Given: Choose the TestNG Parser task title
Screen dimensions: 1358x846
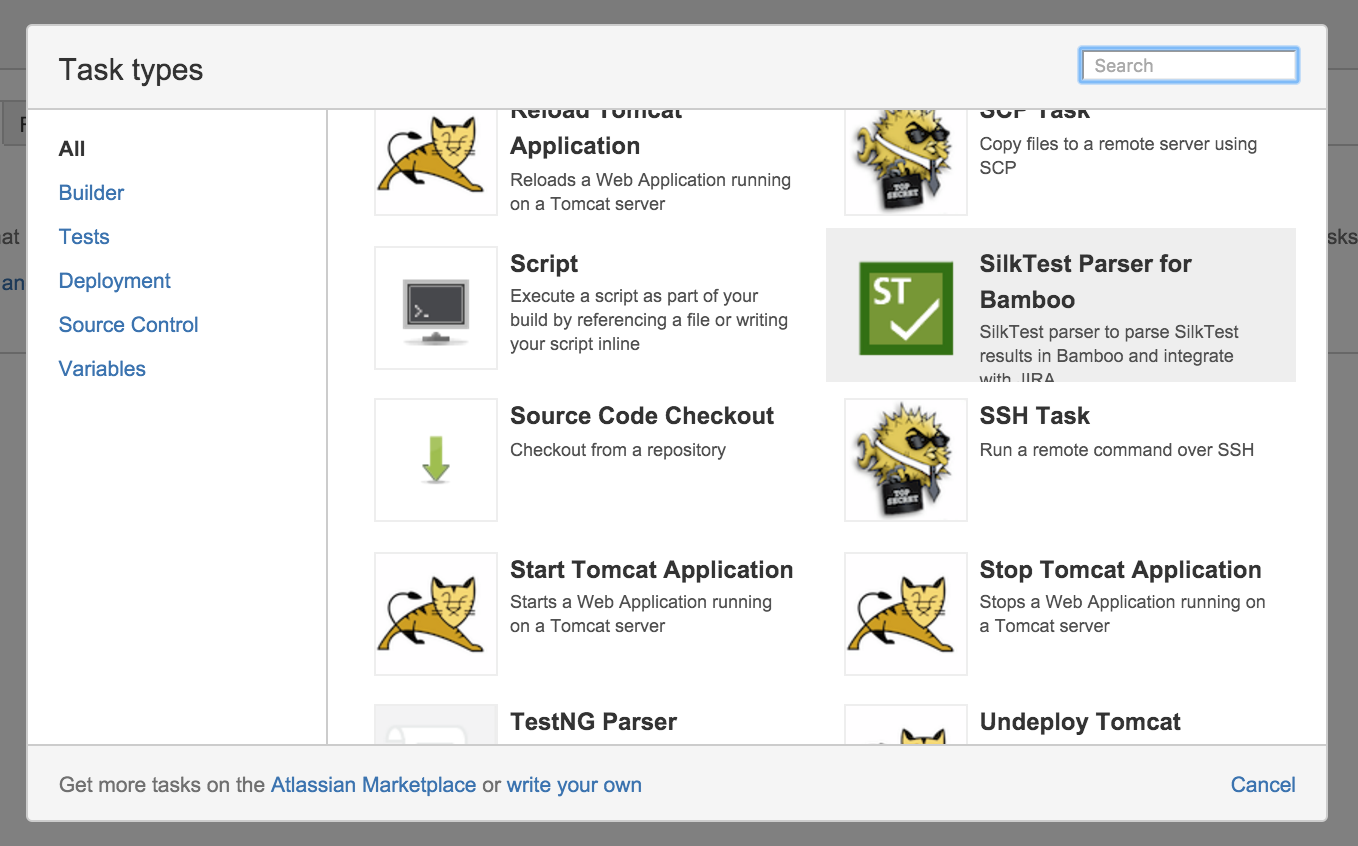Looking at the screenshot, I should click(x=593, y=722).
